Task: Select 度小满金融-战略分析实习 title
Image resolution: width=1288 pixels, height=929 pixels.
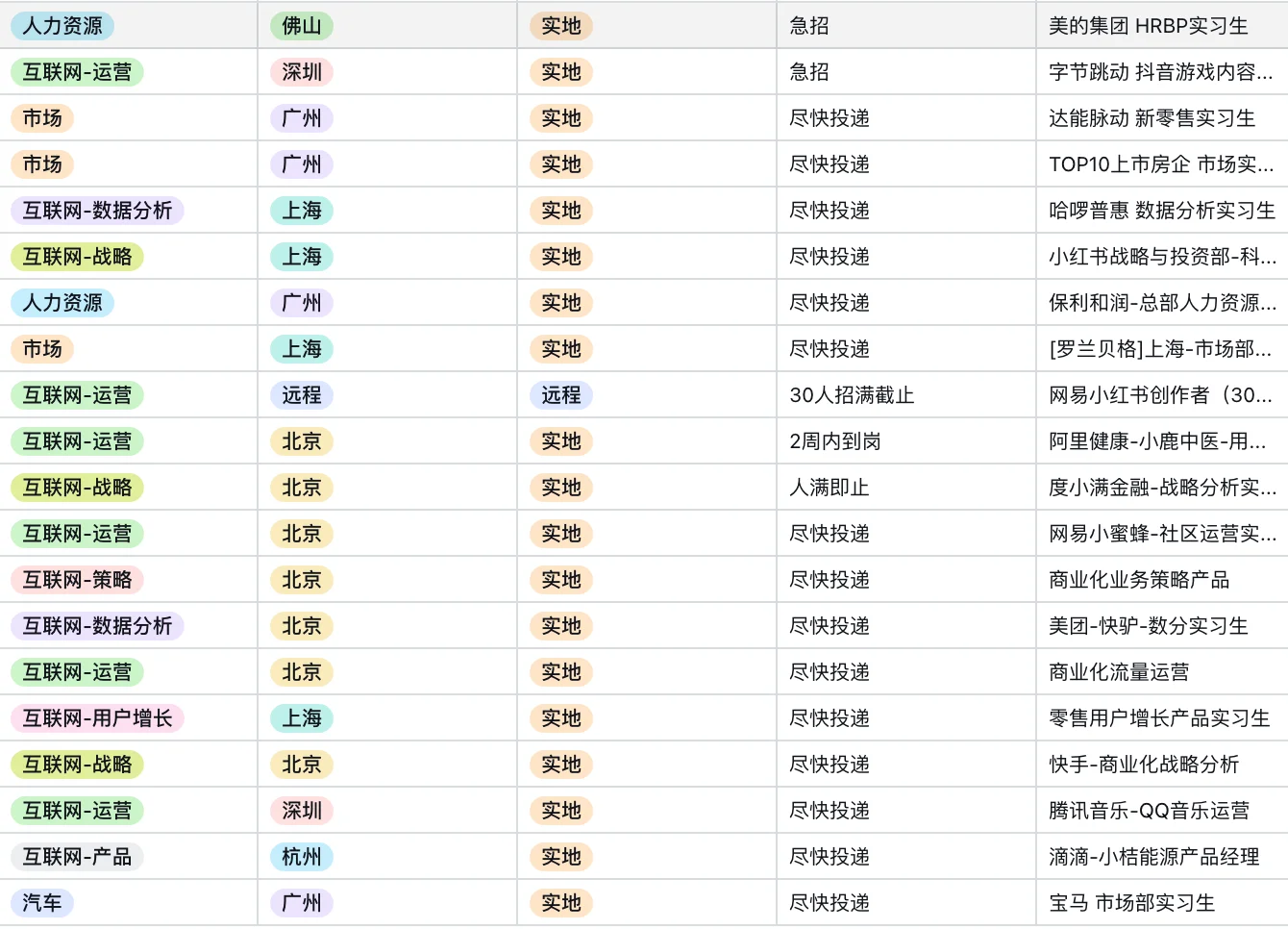Action: coord(1162,488)
